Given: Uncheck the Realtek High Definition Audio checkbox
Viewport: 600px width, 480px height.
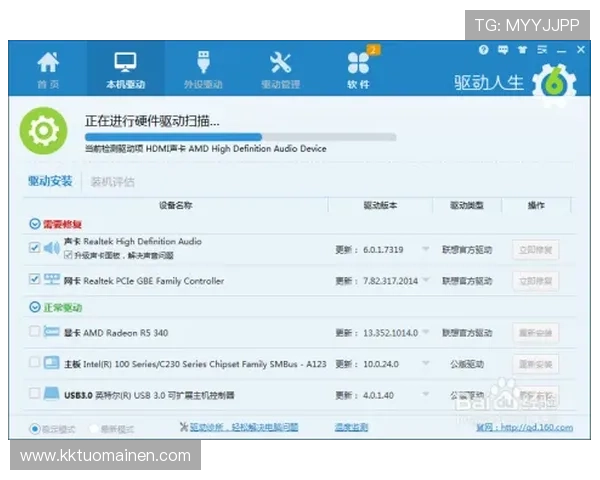Looking at the screenshot, I should coord(35,247).
